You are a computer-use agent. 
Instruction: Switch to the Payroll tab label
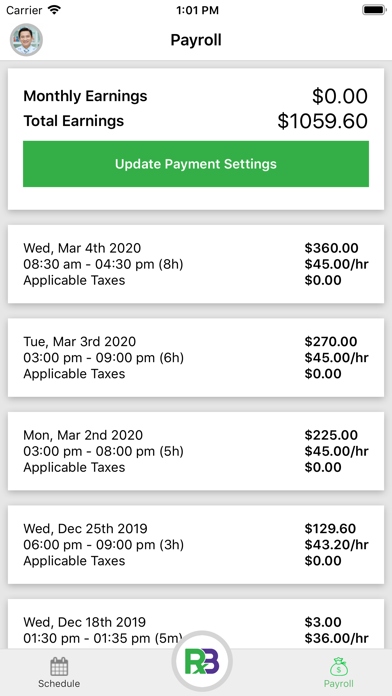click(339, 683)
